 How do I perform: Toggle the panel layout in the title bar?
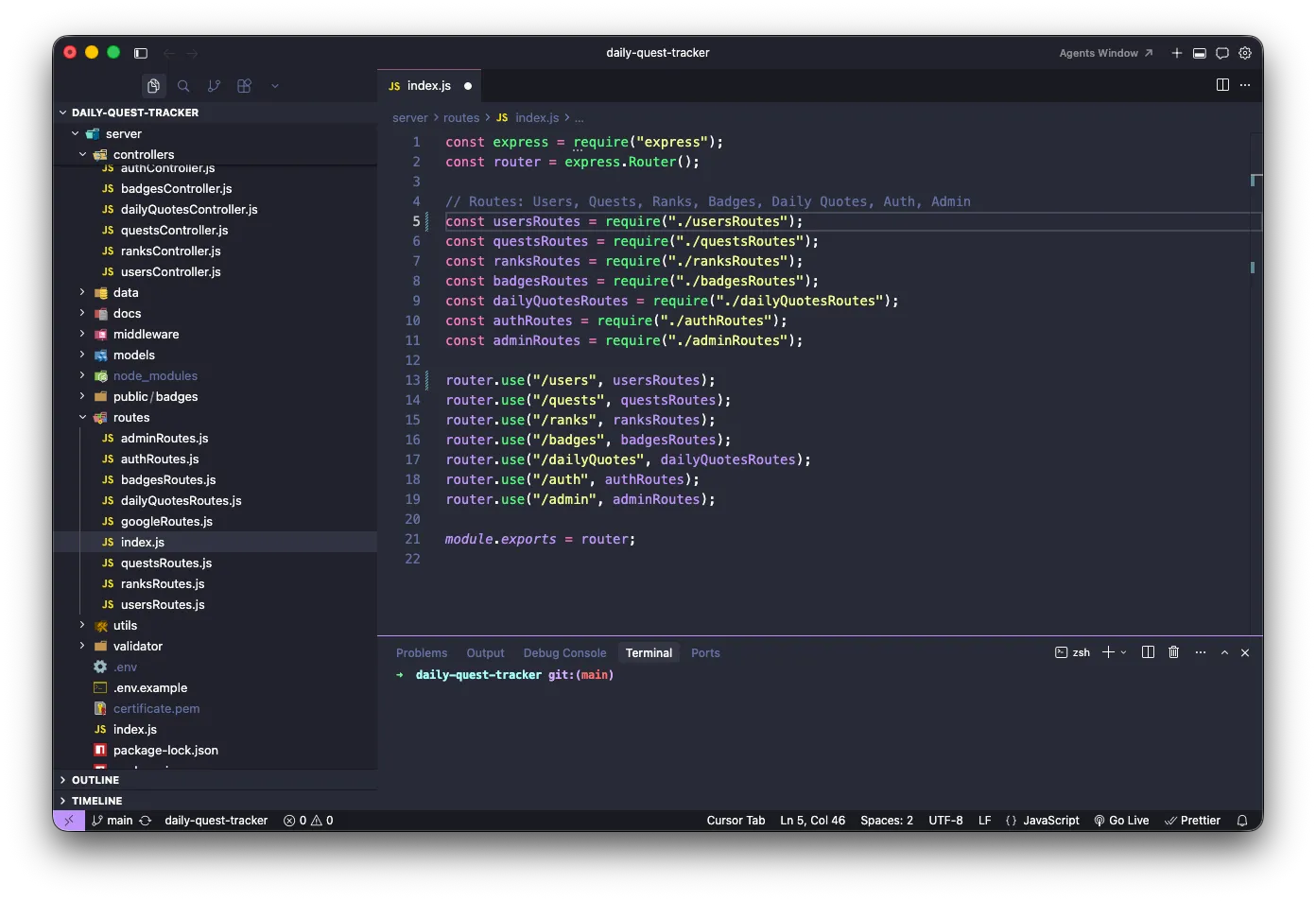1199,53
